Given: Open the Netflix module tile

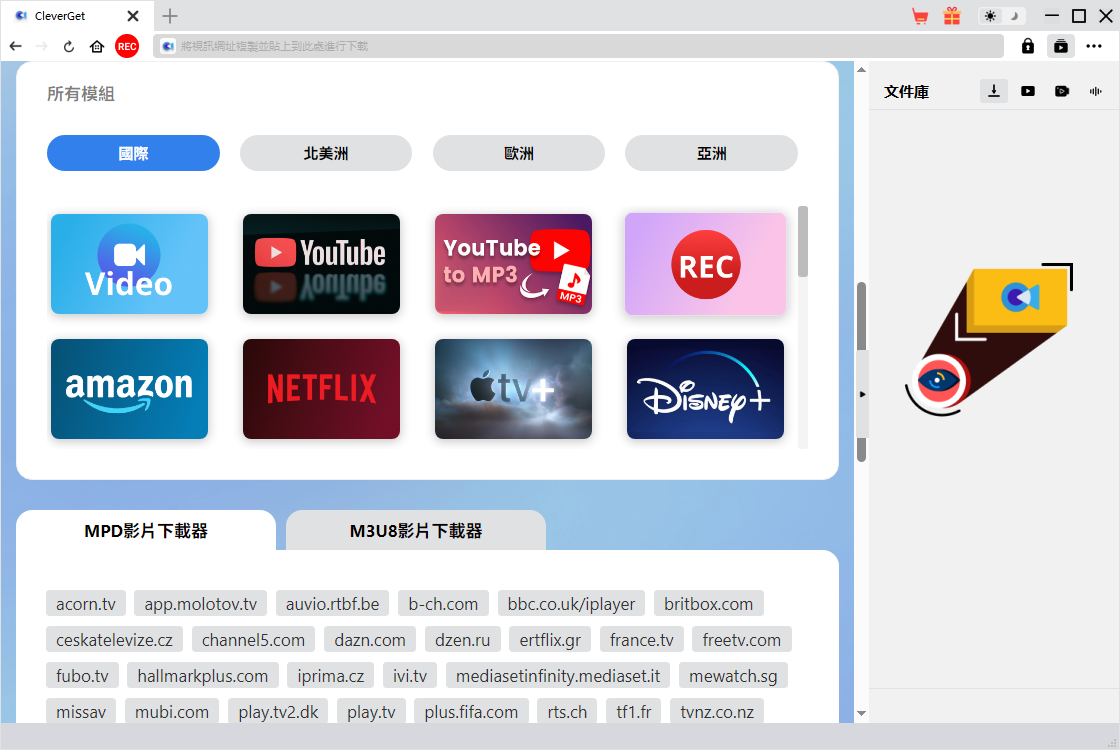Looking at the screenshot, I should pyautogui.click(x=321, y=389).
